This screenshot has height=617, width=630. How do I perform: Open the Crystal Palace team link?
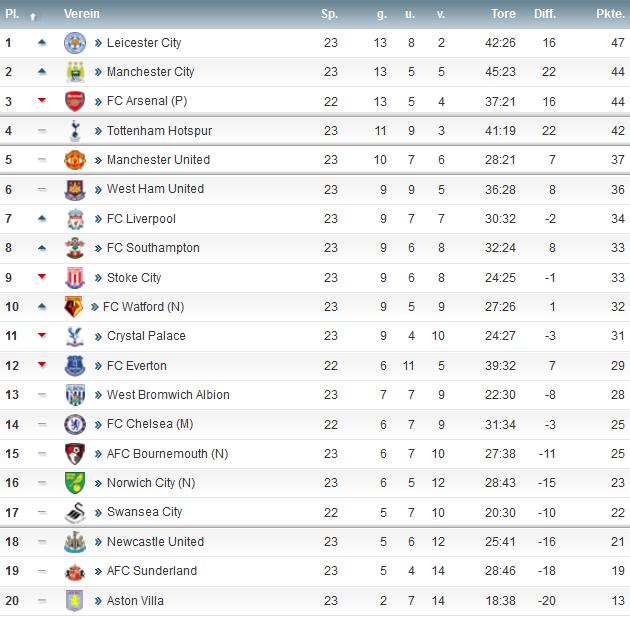(x=146, y=336)
